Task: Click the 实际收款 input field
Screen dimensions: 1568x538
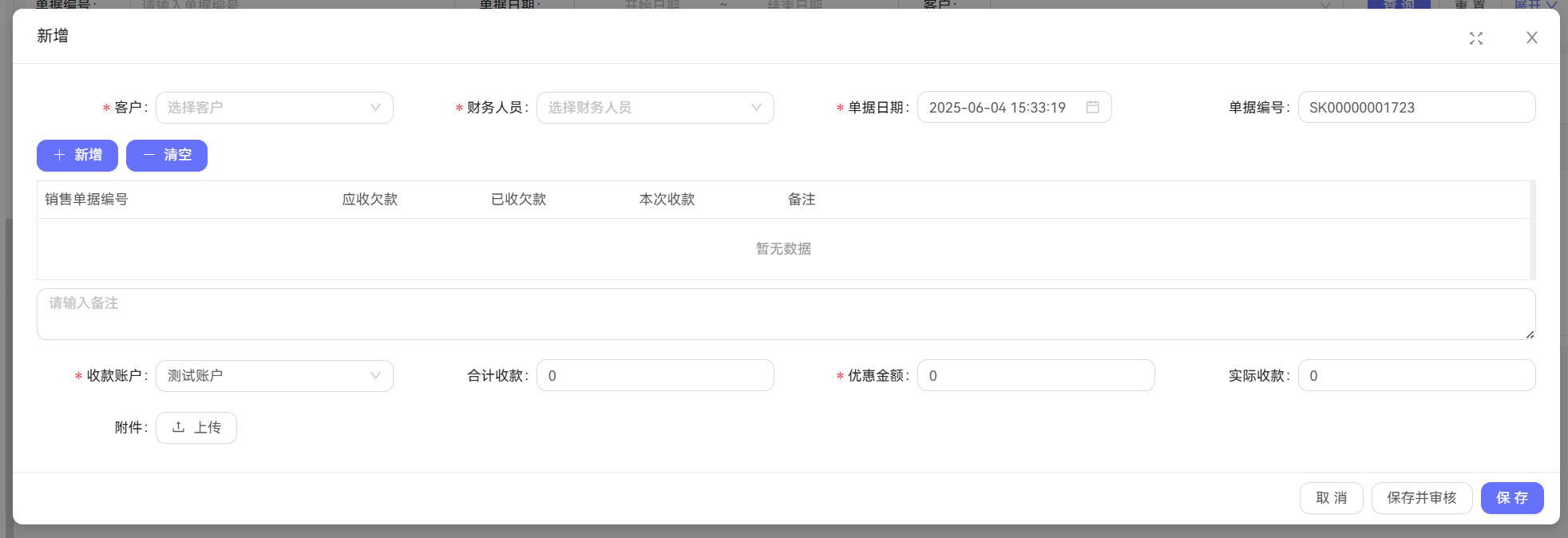Action: [x=1416, y=375]
